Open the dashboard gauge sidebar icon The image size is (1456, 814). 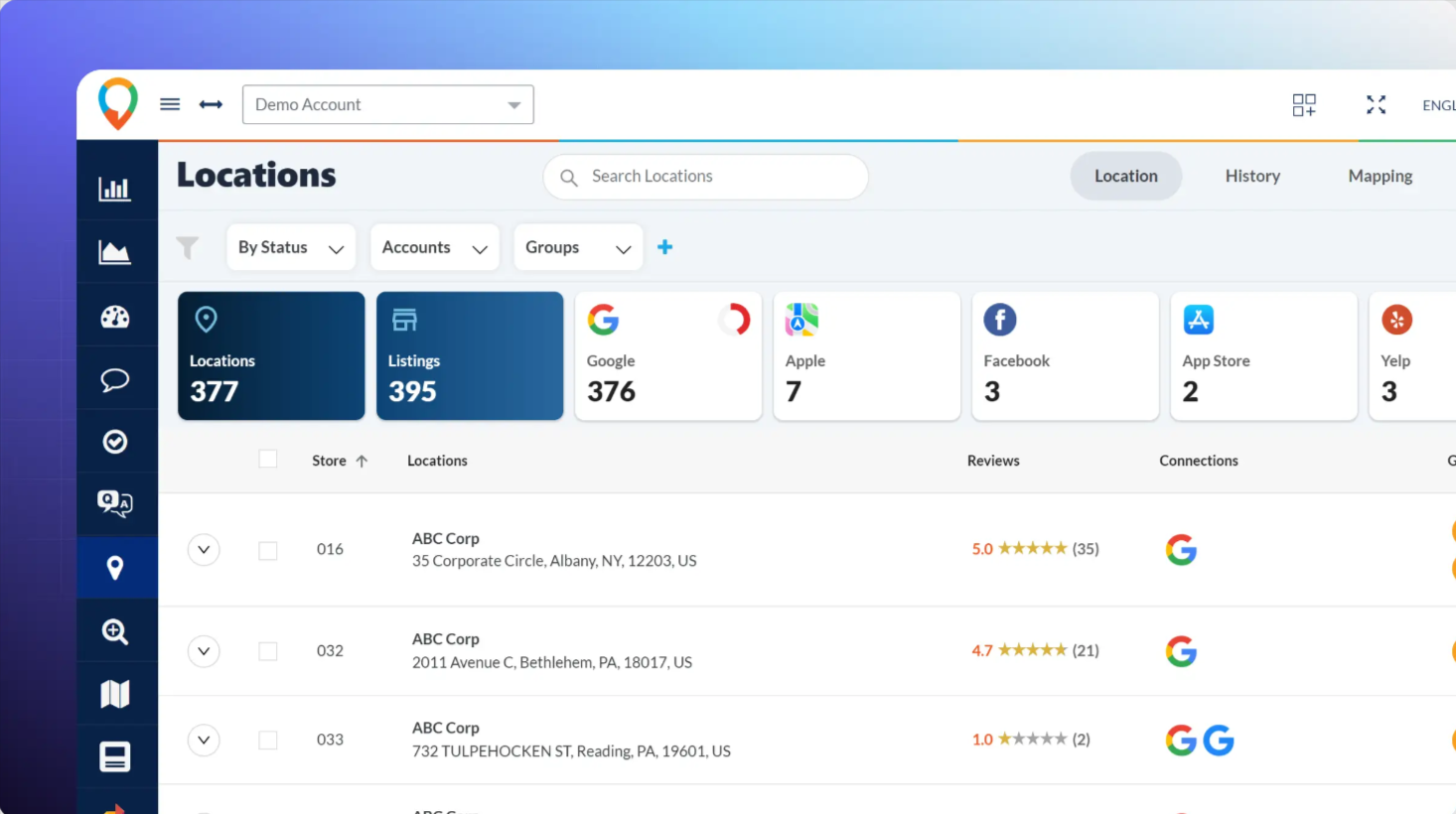click(x=115, y=317)
